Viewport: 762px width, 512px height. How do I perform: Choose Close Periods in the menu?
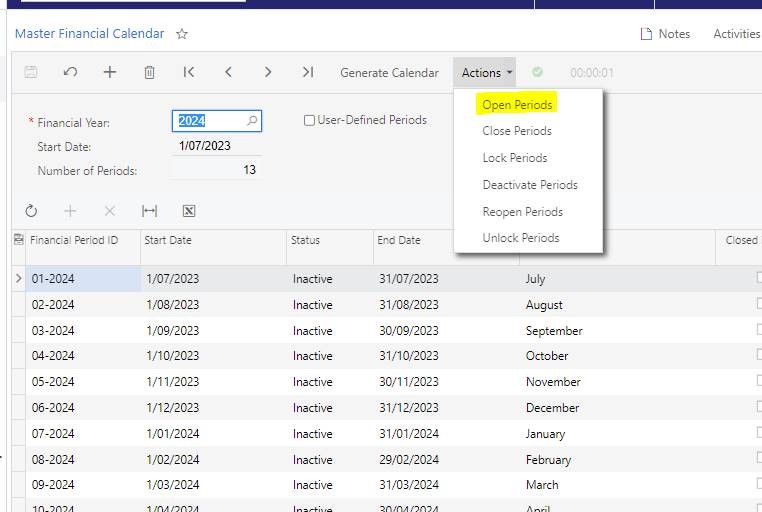(x=517, y=131)
